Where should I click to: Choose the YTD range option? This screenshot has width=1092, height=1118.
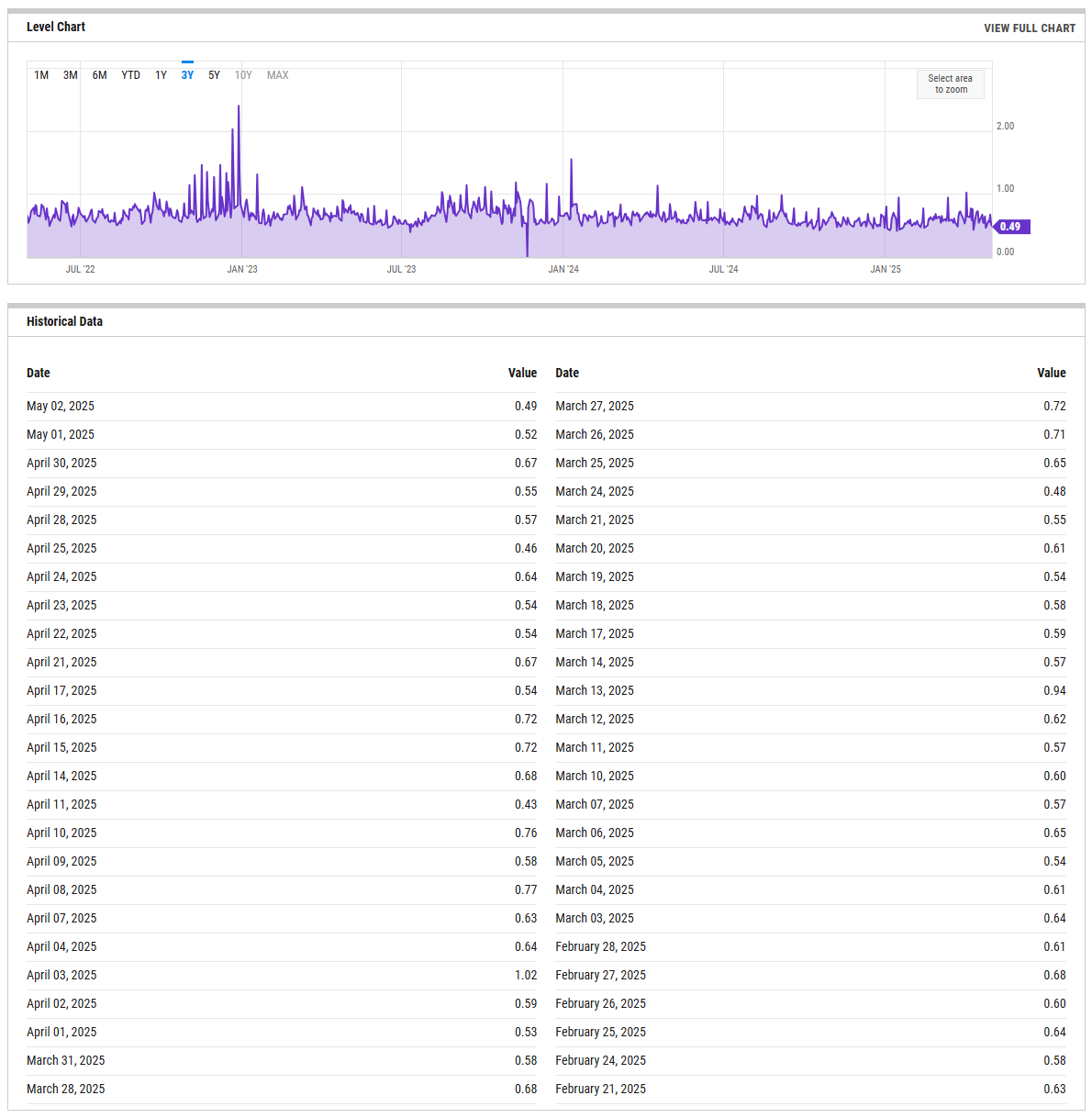click(x=131, y=75)
